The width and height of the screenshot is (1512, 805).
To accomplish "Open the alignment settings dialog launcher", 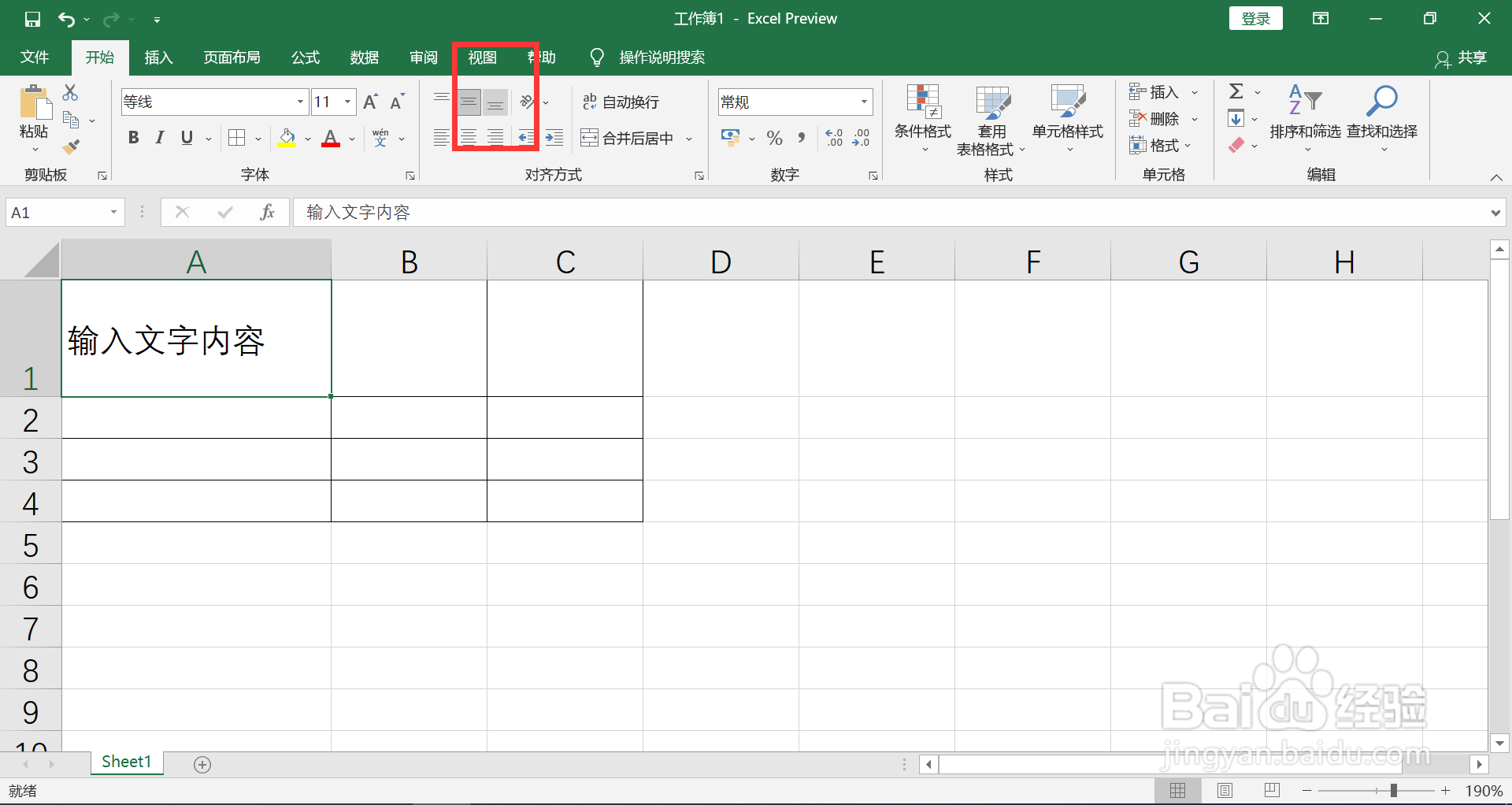I will [x=699, y=176].
